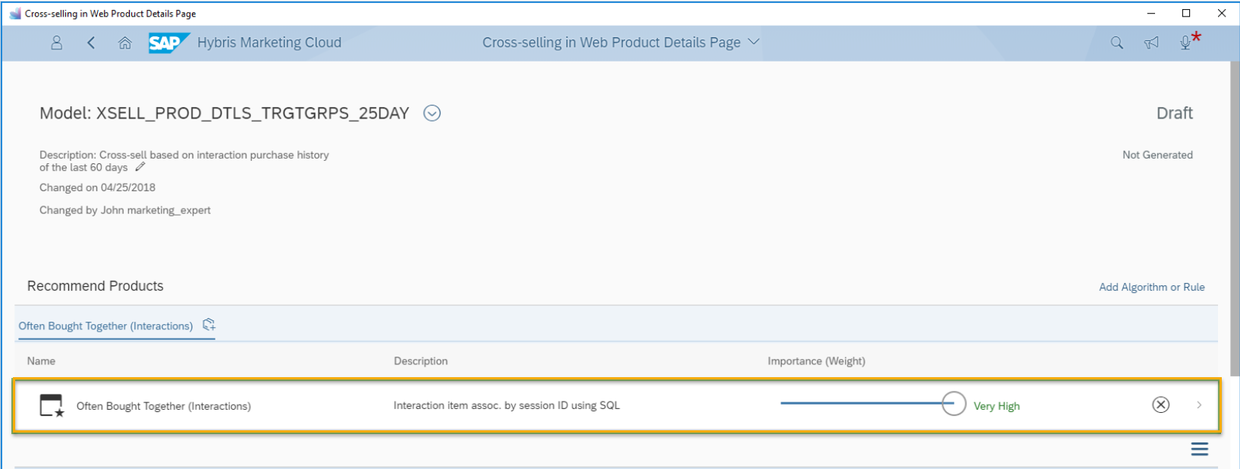
Task: Open notifications megaphone icon
Action: point(1152,43)
